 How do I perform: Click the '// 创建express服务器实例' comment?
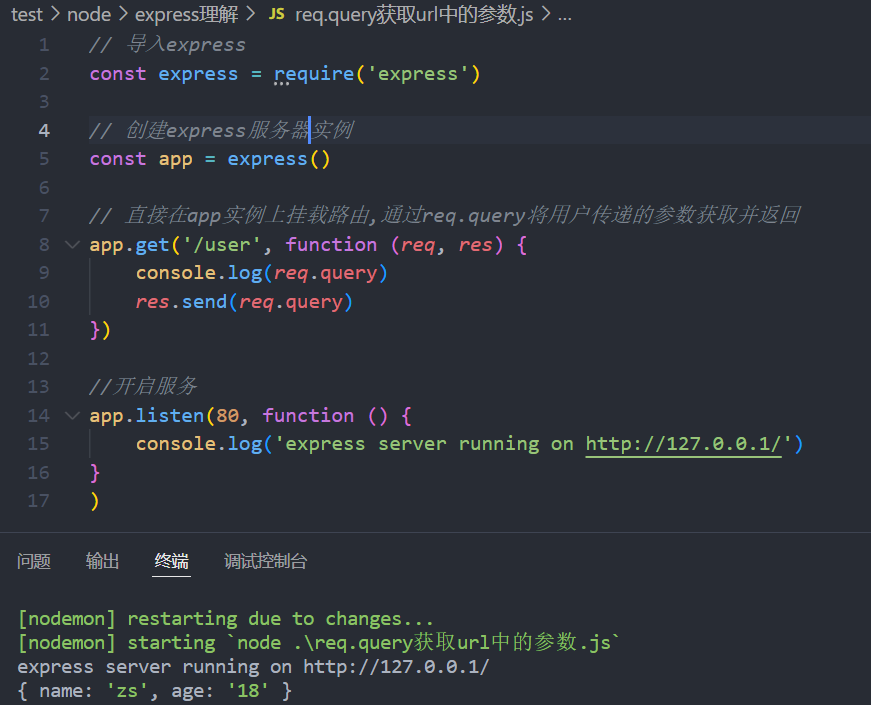click(x=221, y=131)
